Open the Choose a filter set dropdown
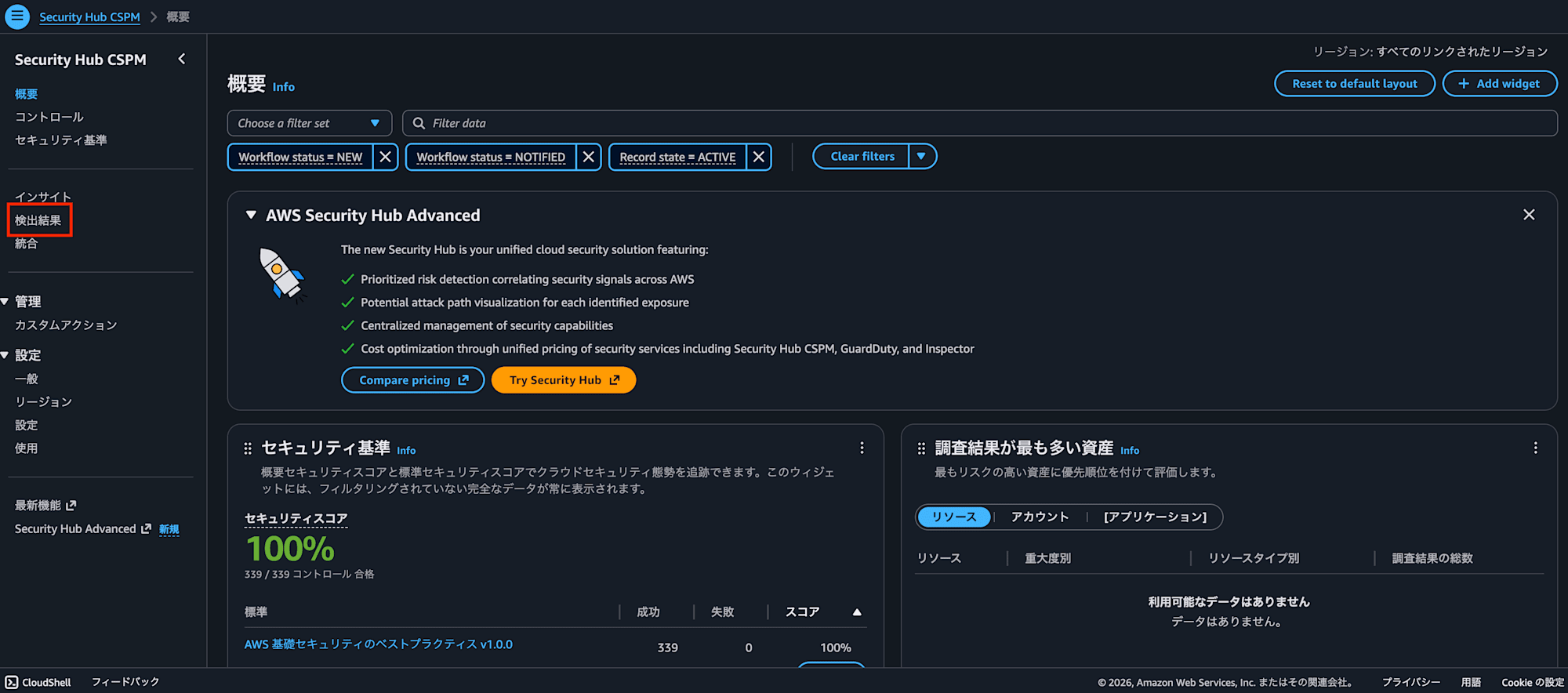Viewport: 1568px width, 693px height. pos(309,123)
